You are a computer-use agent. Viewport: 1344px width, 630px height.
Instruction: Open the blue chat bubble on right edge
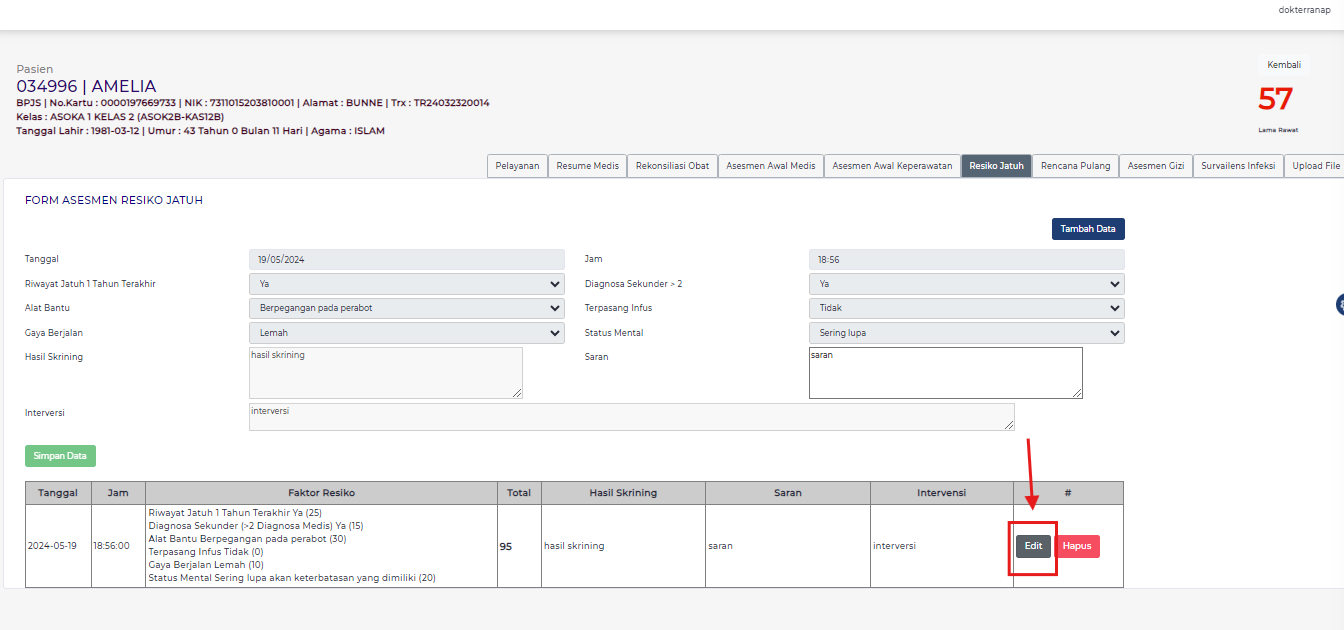[1338, 305]
